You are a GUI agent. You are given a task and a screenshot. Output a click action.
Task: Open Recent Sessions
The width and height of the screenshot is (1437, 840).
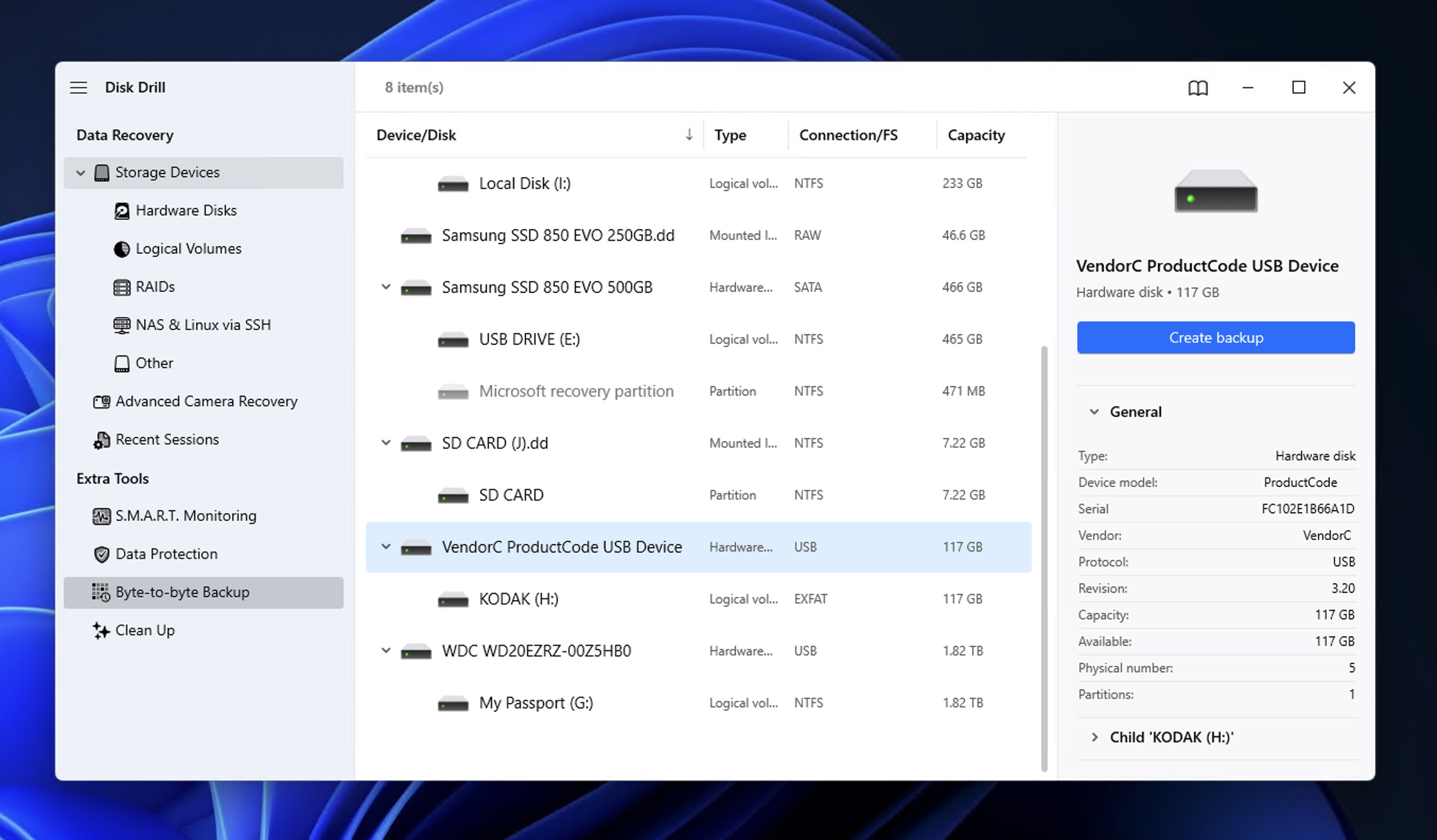click(168, 439)
